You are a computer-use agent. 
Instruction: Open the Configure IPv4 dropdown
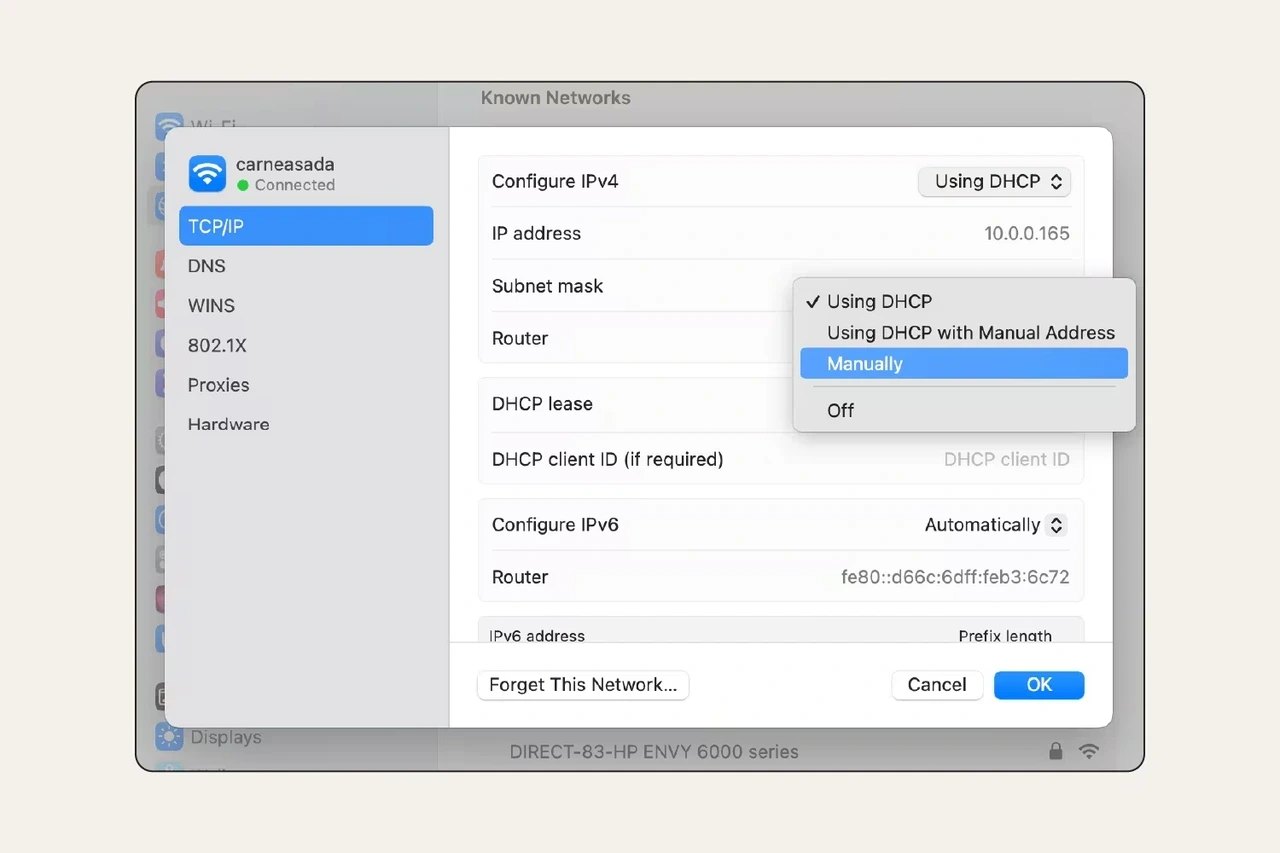tap(994, 181)
